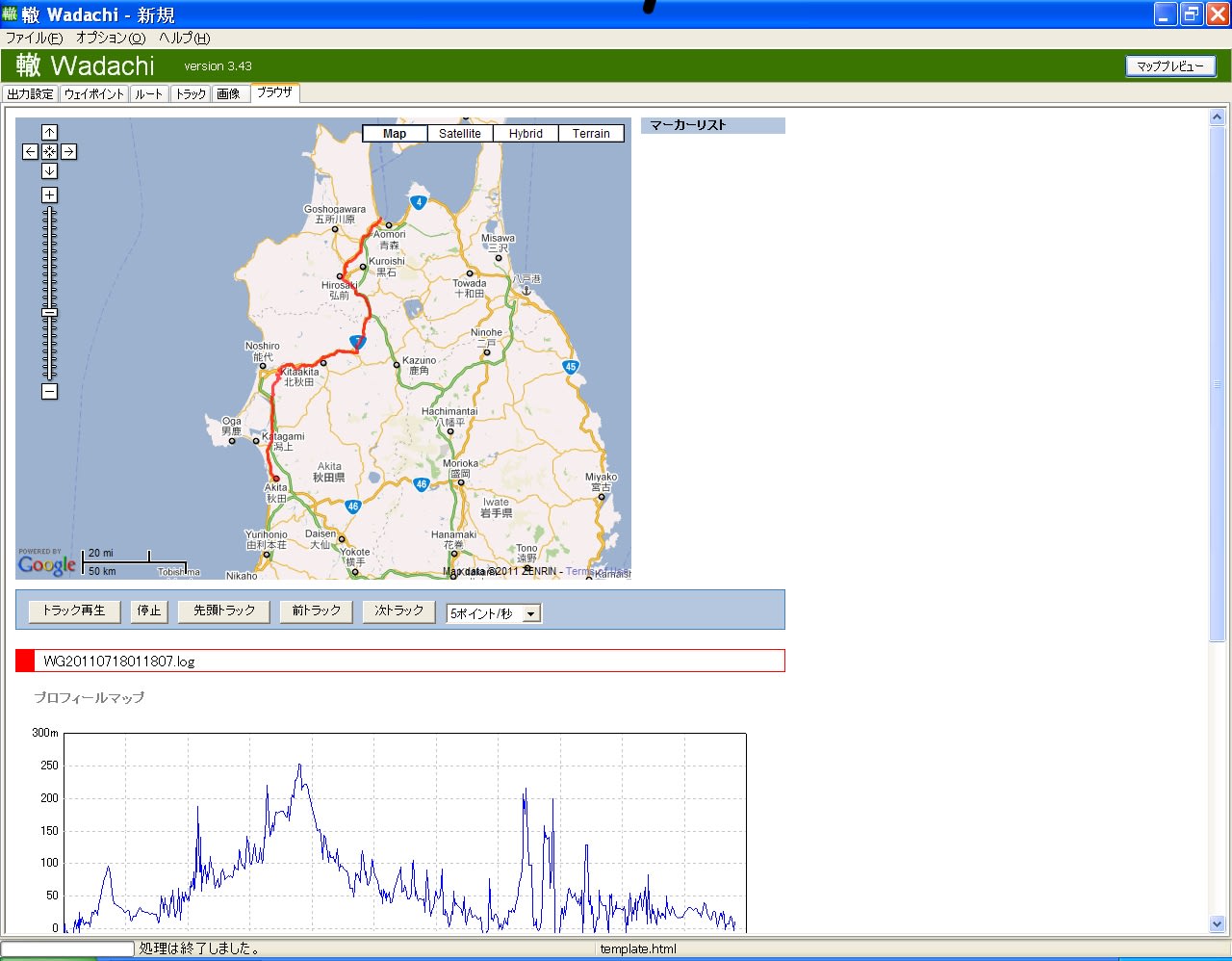Click the Oga city marker
The width and height of the screenshot is (1232, 961).
point(232,441)
